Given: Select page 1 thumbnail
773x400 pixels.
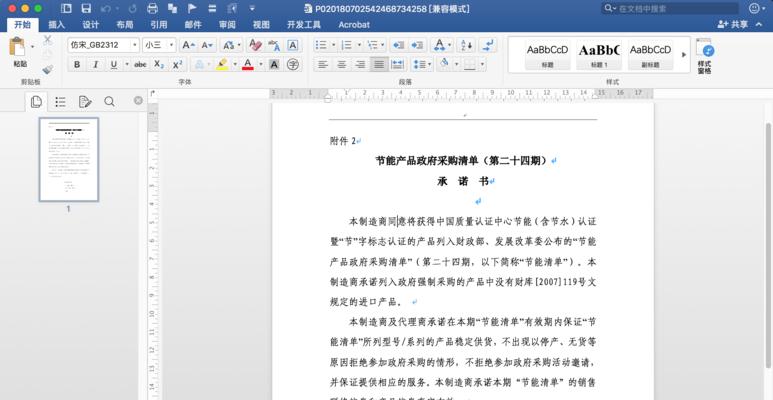Looking at the screenshot, I should (69, 159).
